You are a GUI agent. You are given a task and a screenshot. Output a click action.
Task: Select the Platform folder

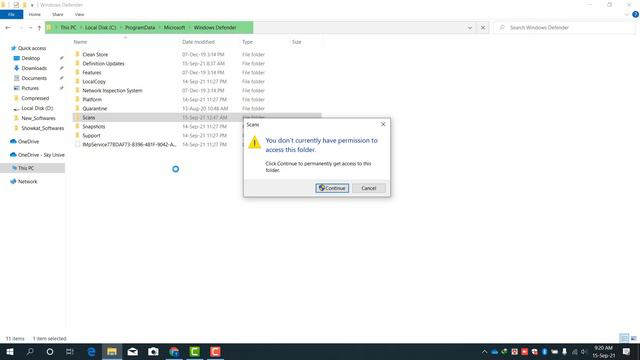coord(92,100)
